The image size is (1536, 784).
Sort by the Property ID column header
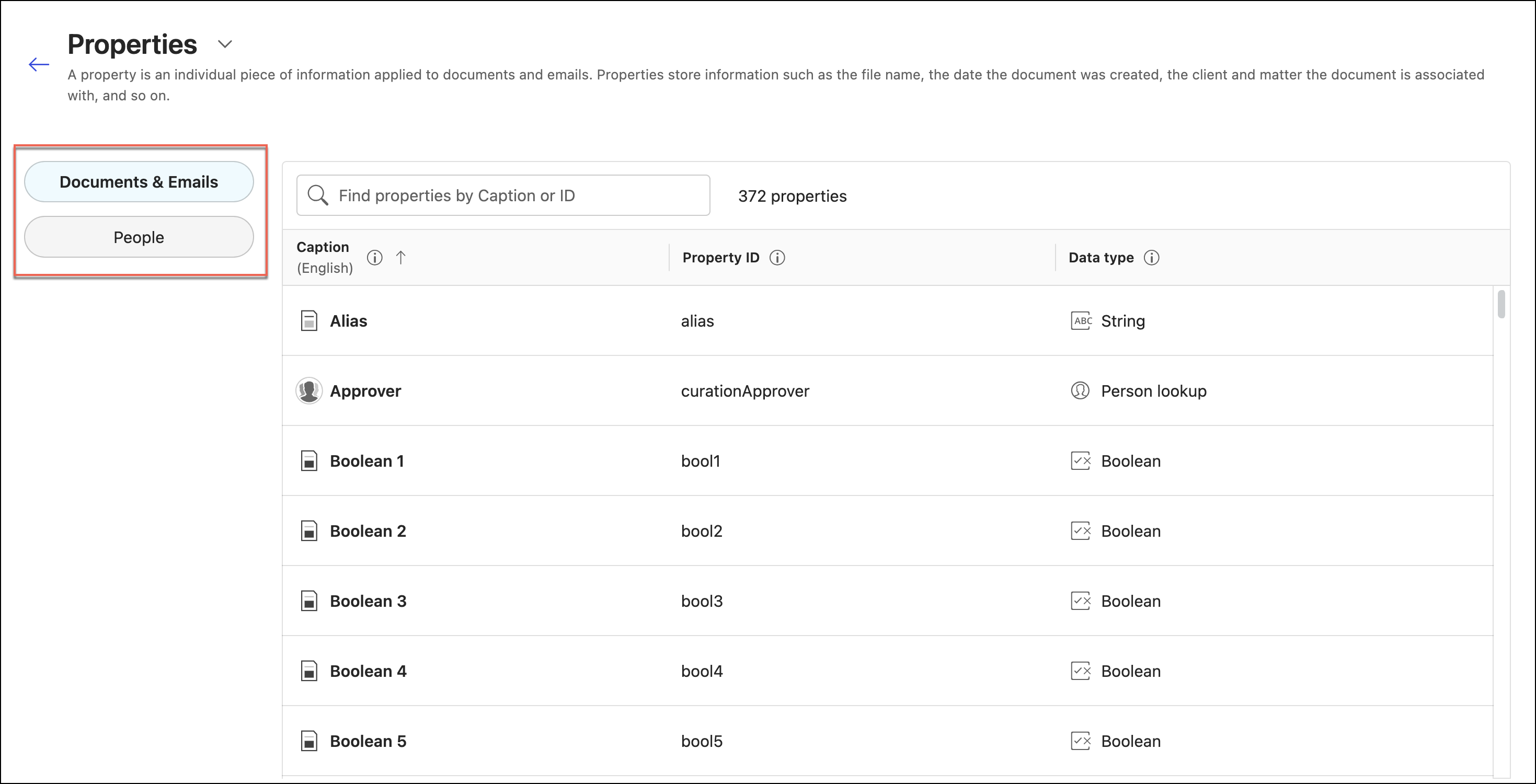pyautogui.click(x=720, y=258)
